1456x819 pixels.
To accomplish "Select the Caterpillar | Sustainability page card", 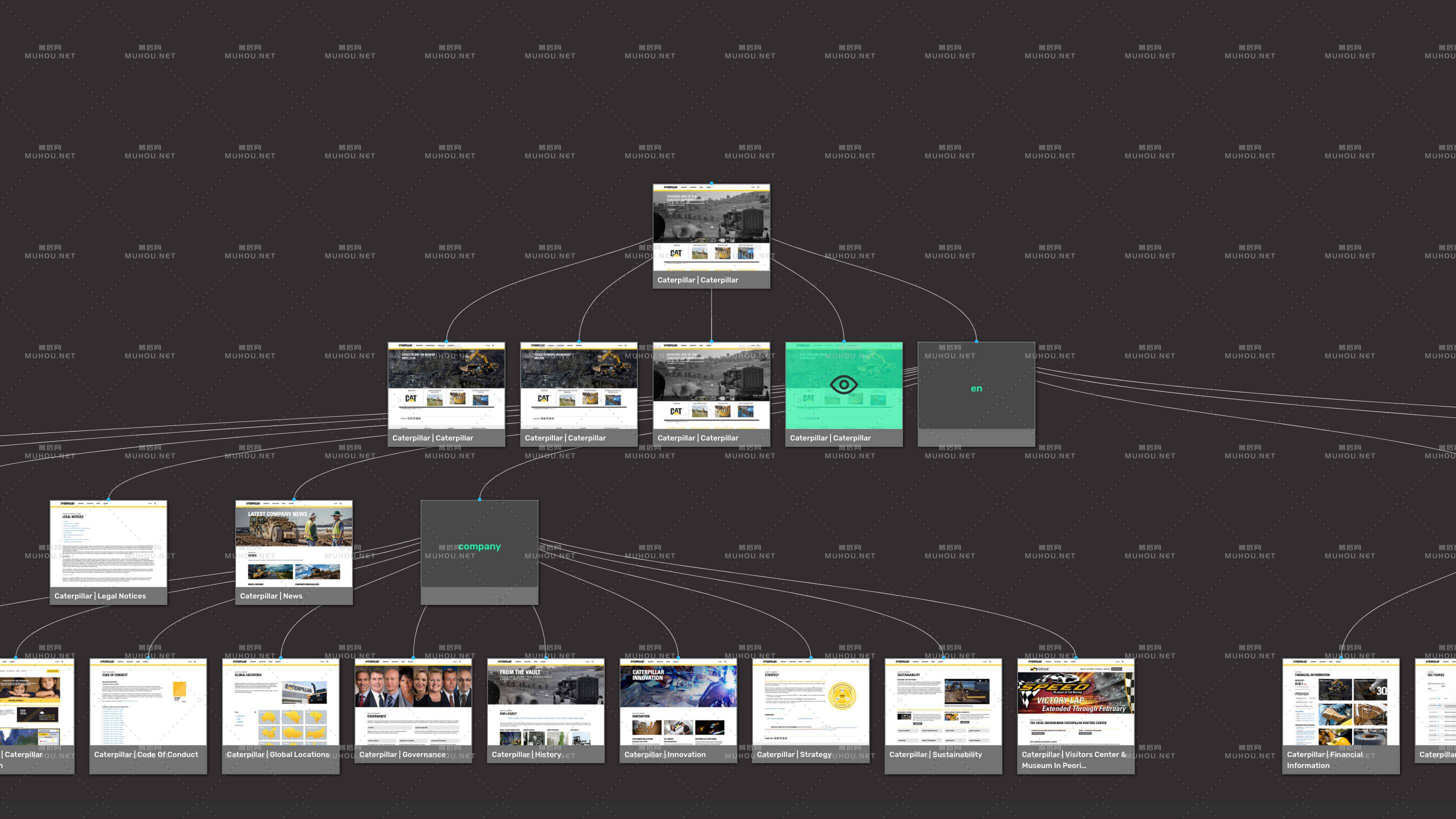I will 943,702.
